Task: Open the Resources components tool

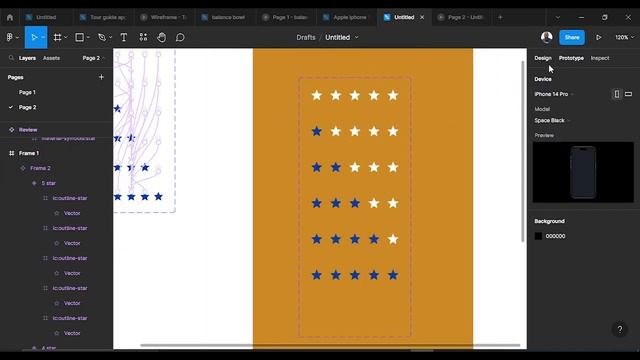Action: [143, 37]
